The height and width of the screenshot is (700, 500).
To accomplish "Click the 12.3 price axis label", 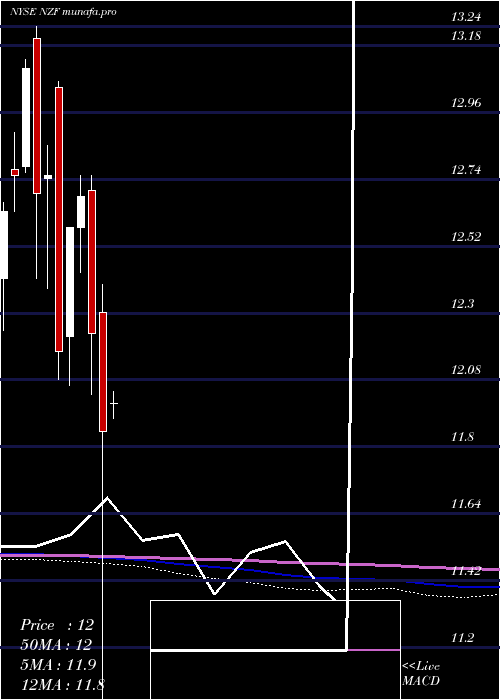I will point(463,304).
